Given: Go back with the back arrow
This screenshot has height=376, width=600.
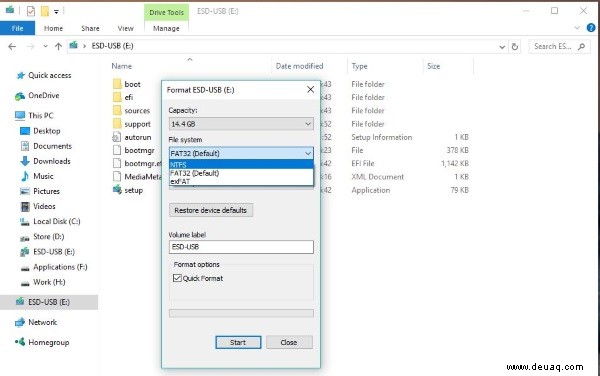Looking at the screenshot, I should [x=12, y=47].
